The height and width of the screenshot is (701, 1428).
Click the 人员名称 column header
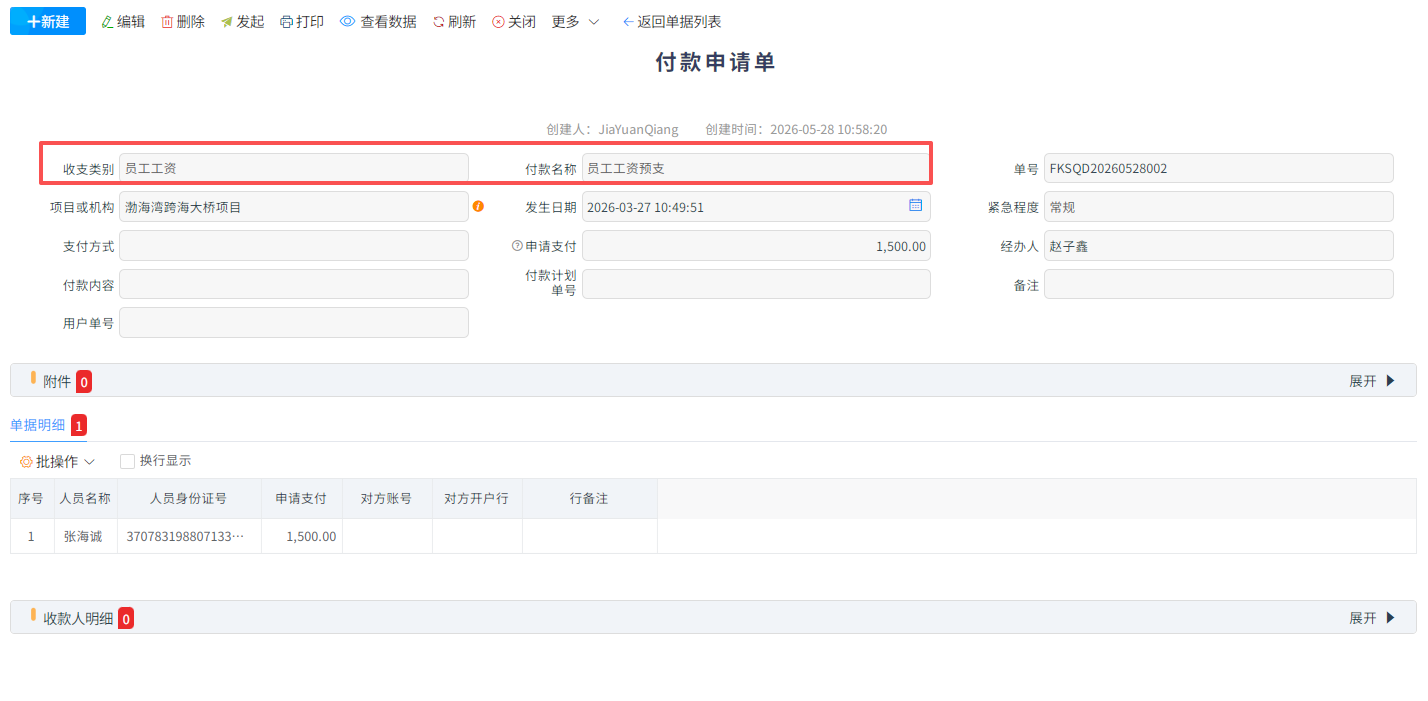(x=85, y=498)
